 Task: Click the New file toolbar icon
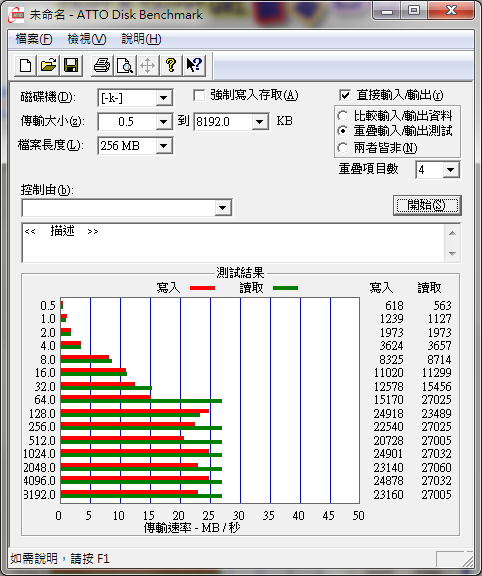point(25,65)
